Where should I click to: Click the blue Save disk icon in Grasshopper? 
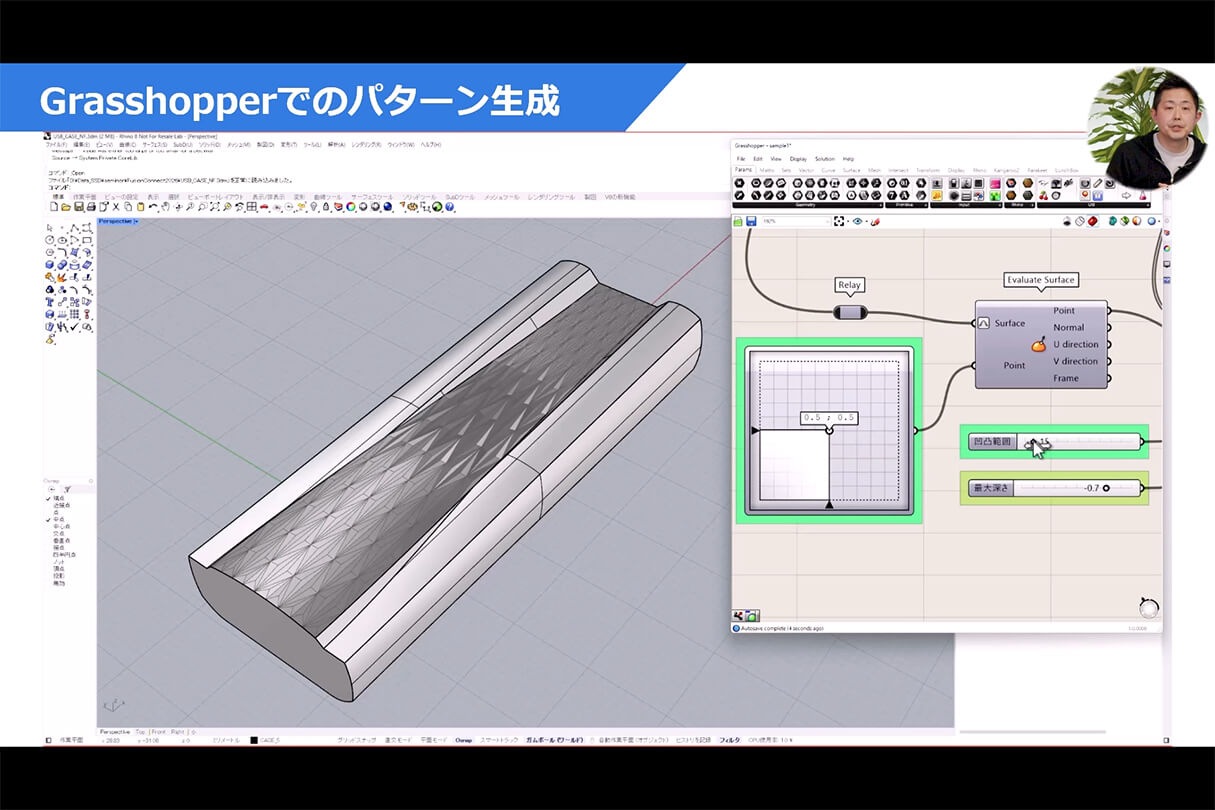pyautogui.click(x=751, y=221)
